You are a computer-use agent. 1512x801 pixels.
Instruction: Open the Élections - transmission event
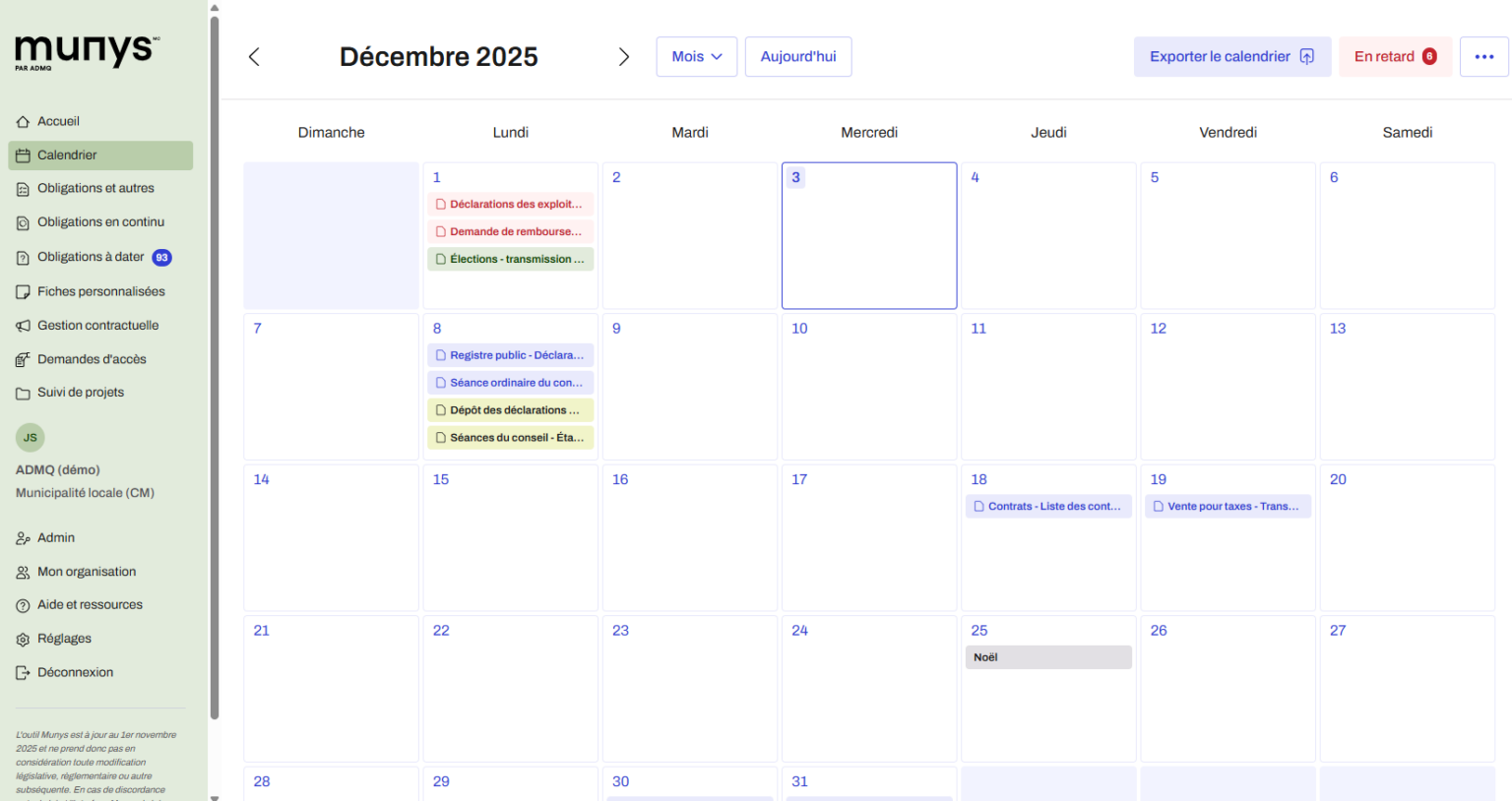510,260
